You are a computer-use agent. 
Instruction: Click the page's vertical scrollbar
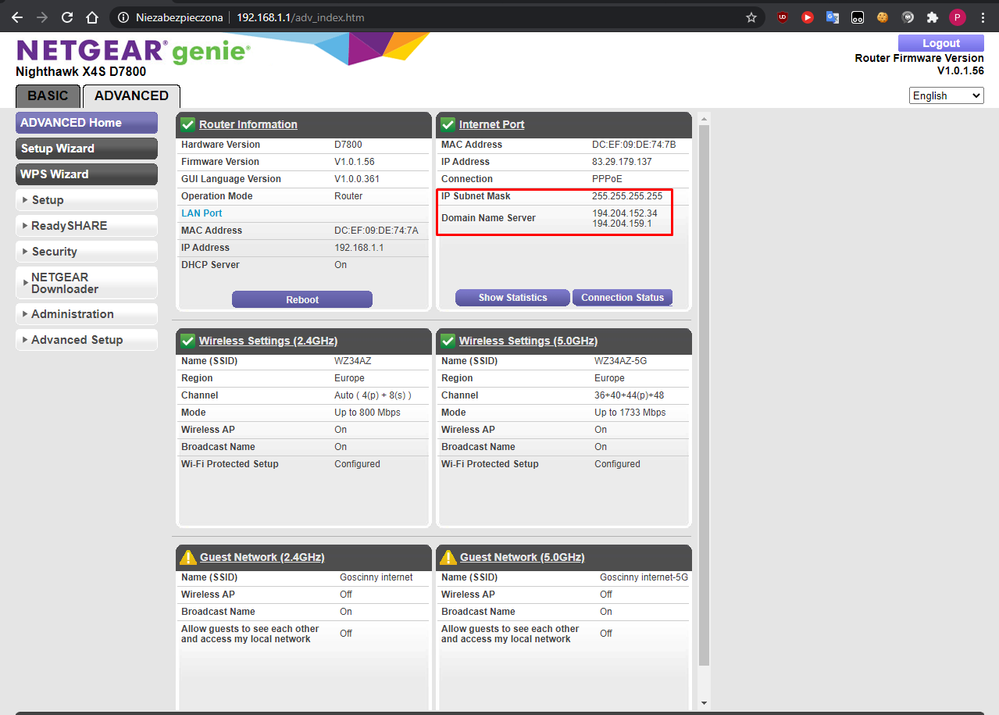pos(704,400)
